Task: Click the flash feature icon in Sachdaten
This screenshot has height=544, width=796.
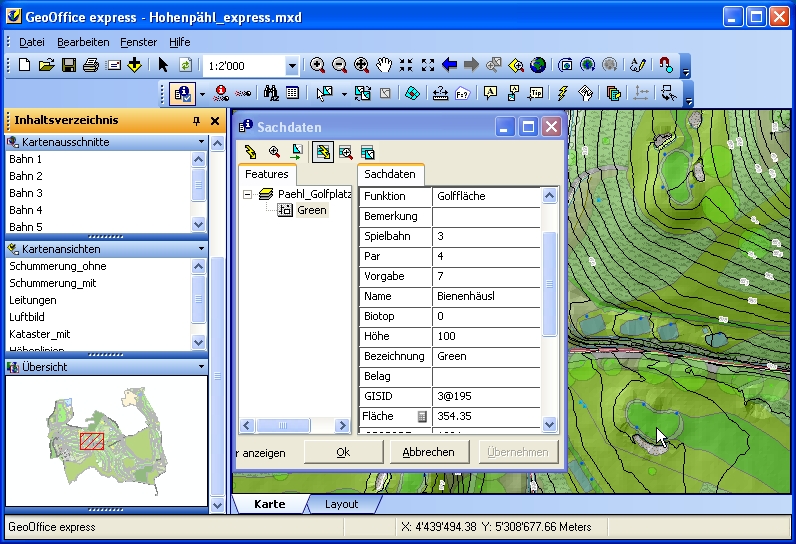Action: click(x=251, y=152)
